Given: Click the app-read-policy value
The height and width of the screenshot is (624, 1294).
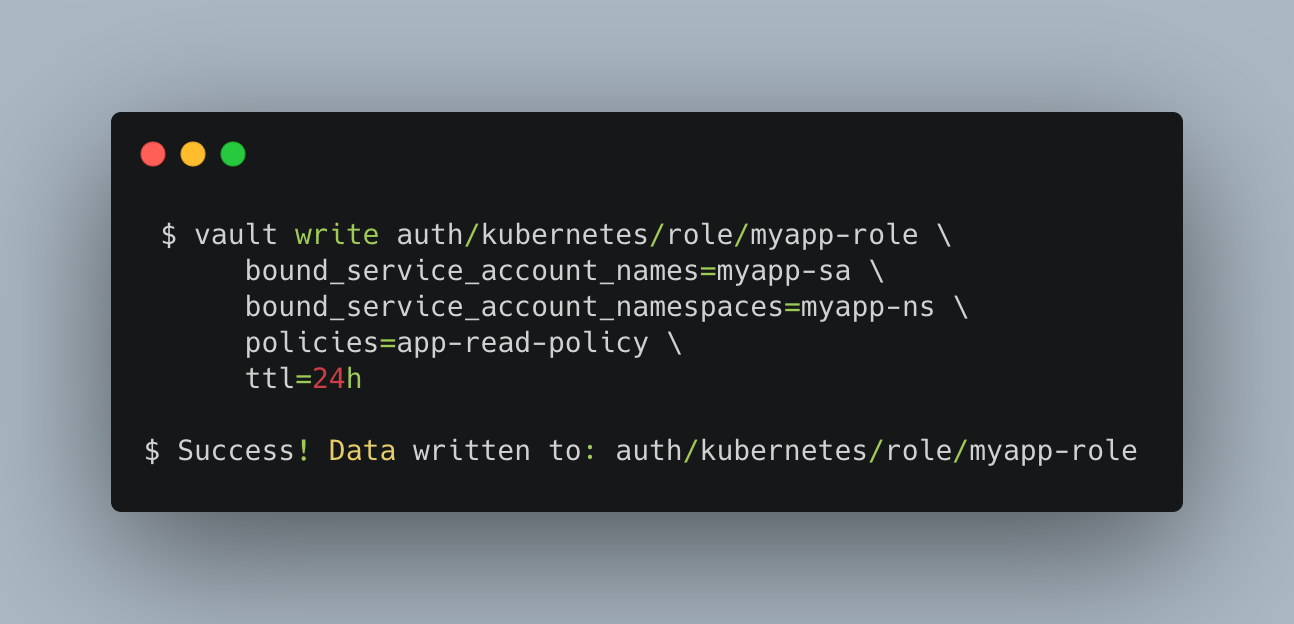Looking at the screenshot, I should (523, 343).
